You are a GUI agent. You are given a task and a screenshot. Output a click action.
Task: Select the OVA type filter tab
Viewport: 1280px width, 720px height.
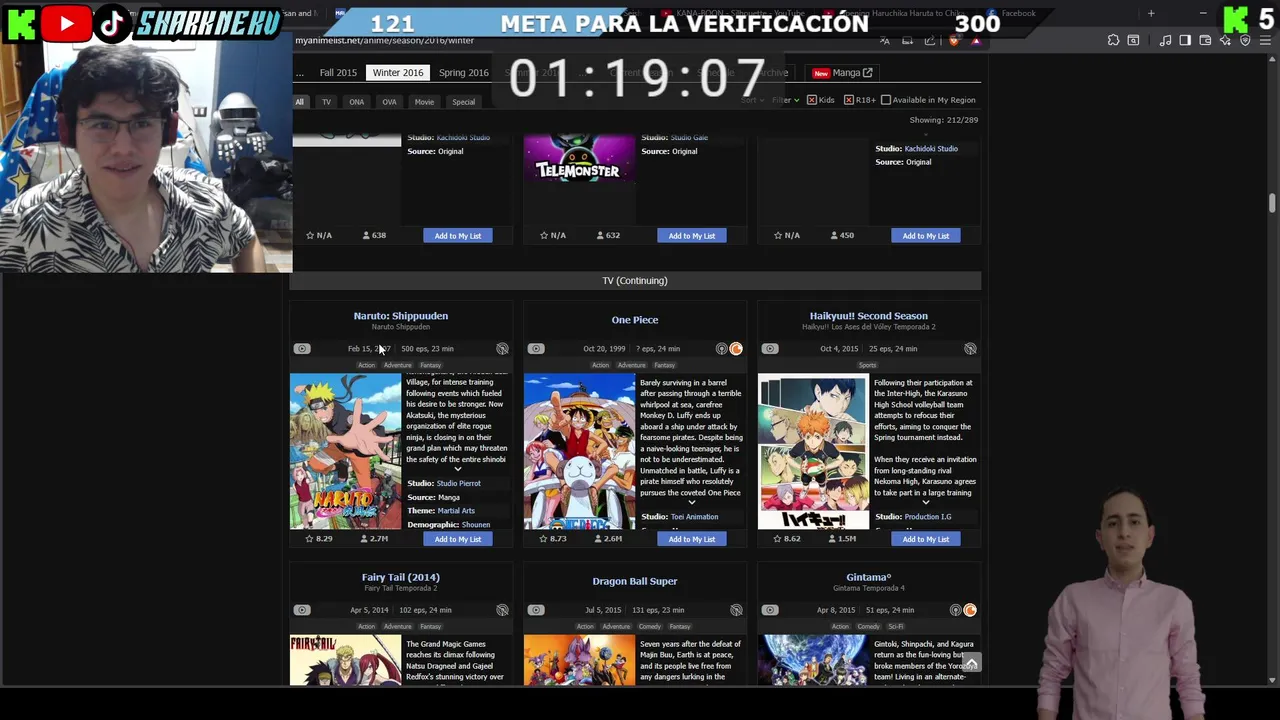(389, 102)
